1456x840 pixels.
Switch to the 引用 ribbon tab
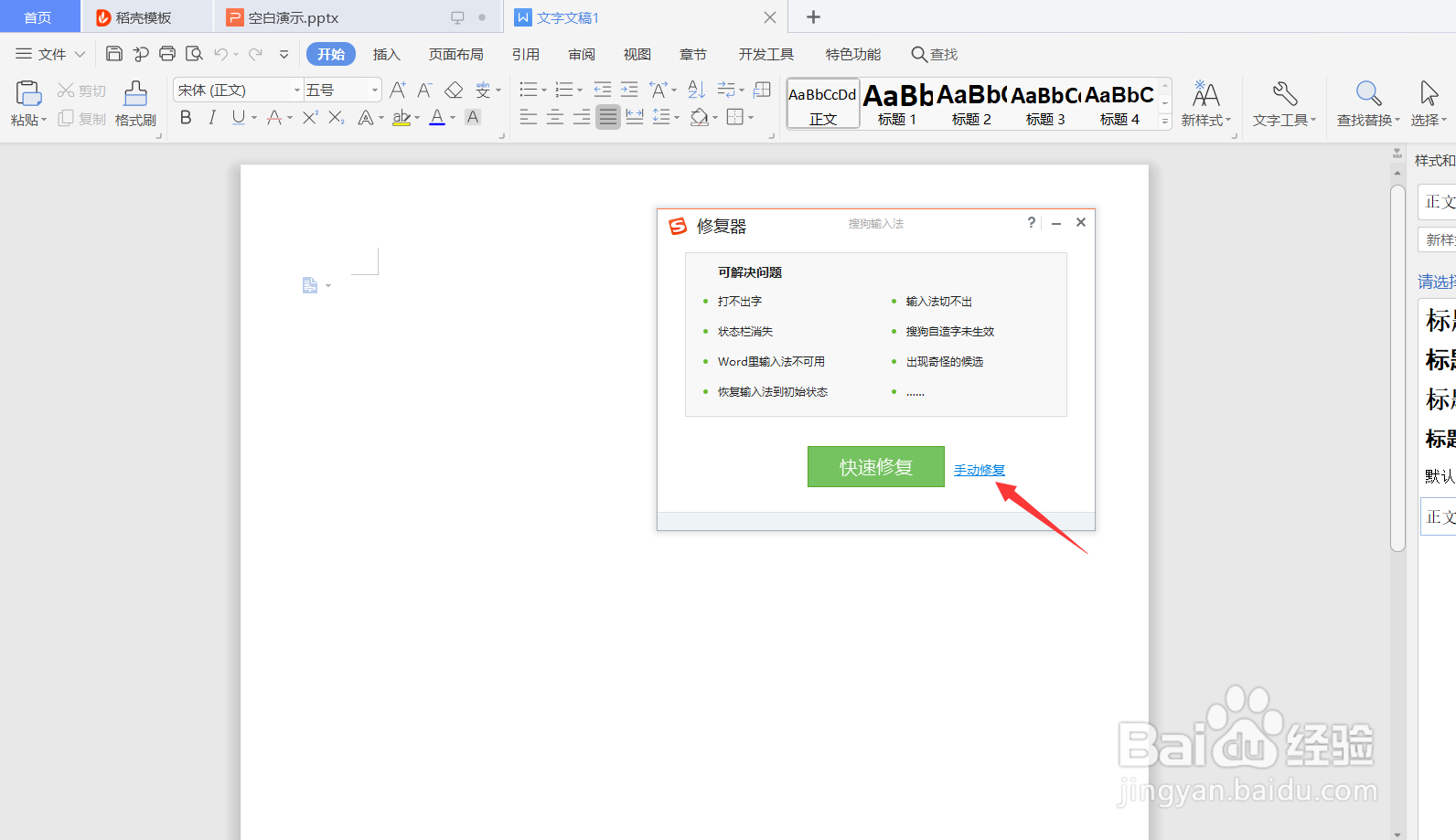click(526, 55)
